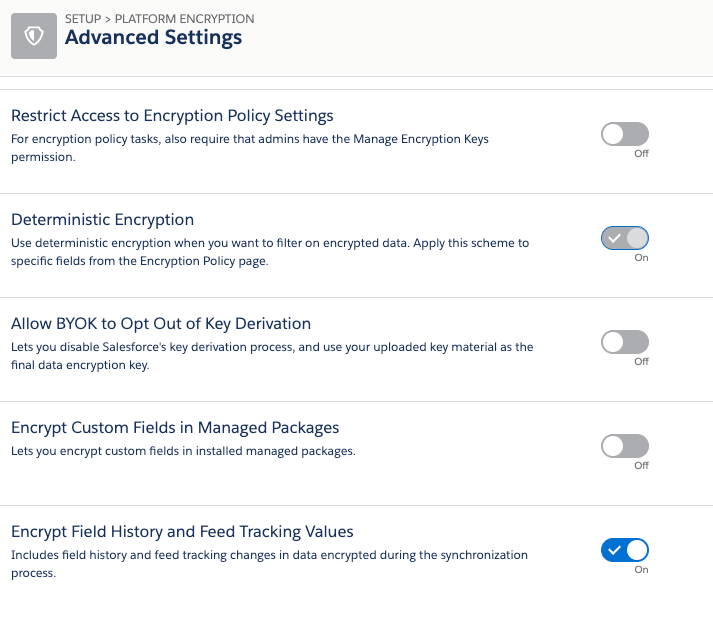
Task: Enable Allow BYOK to Opt Out toggle
Action: click(x=625, y=342)
